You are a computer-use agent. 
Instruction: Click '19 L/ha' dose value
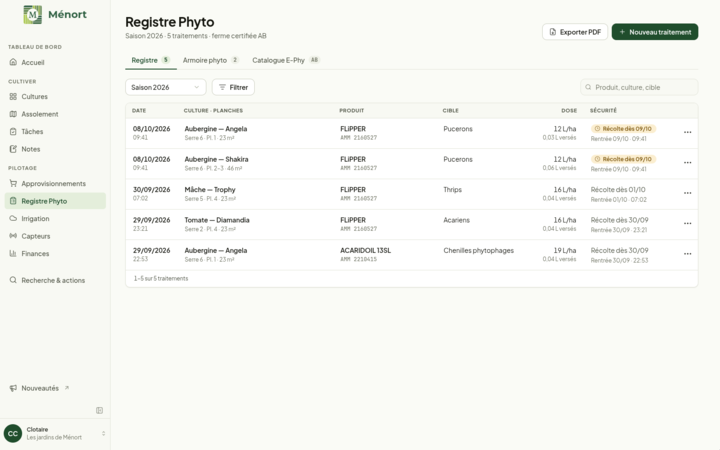click(x=565, y=250)
